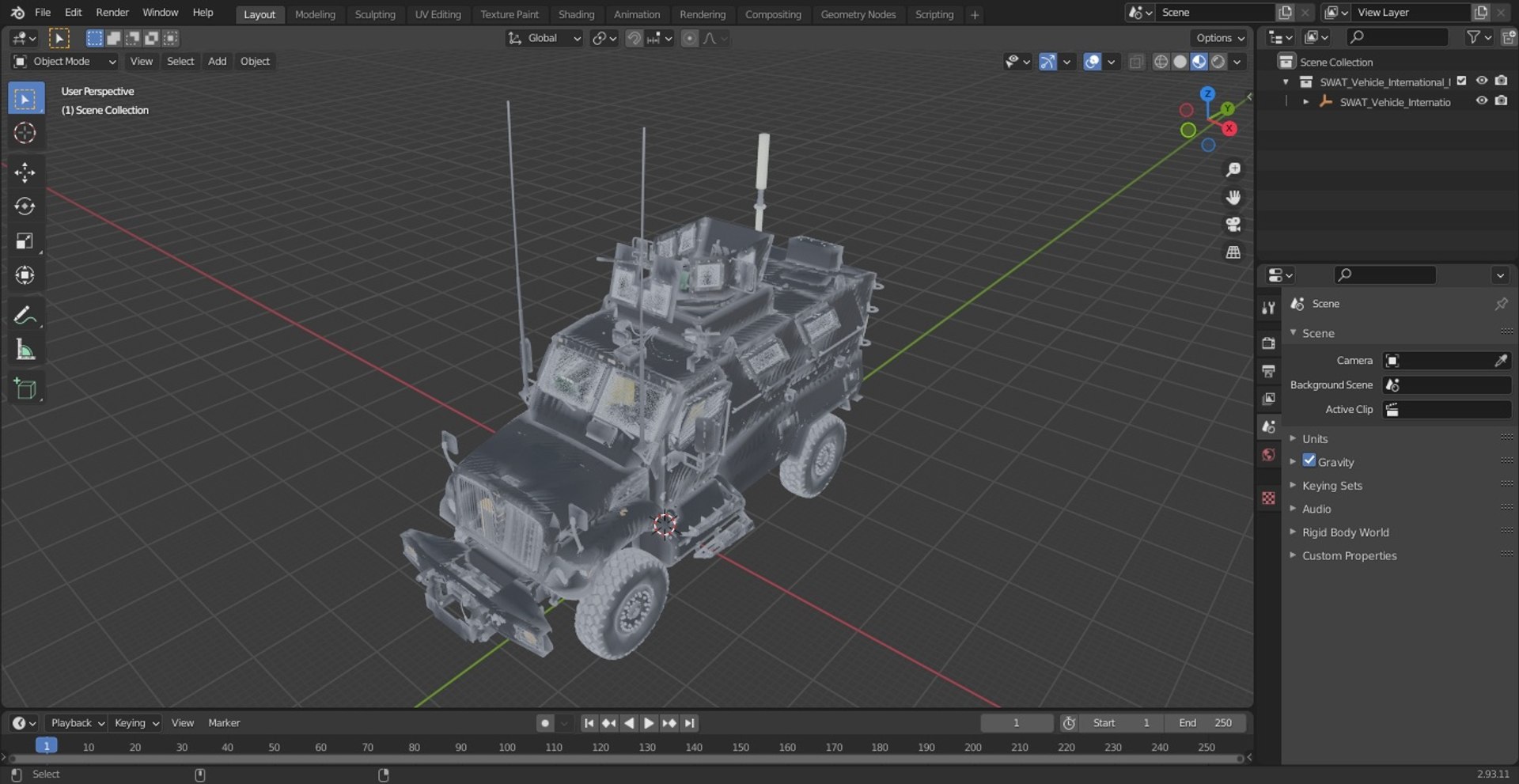The height and width of the screenshot is (784, 1519).
Task: Select the Cursor tool in the toolbar
Action: [25, 133]
